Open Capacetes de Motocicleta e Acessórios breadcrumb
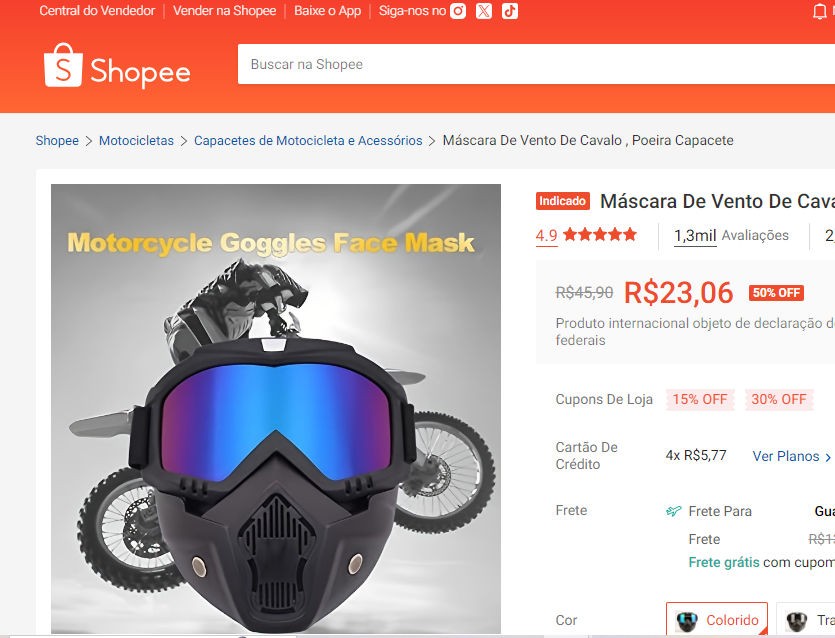 coord(308,141)
